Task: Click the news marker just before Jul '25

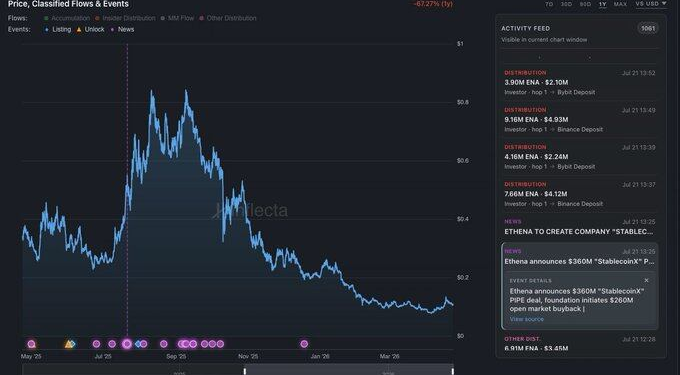Action: [x=96, y=344]
